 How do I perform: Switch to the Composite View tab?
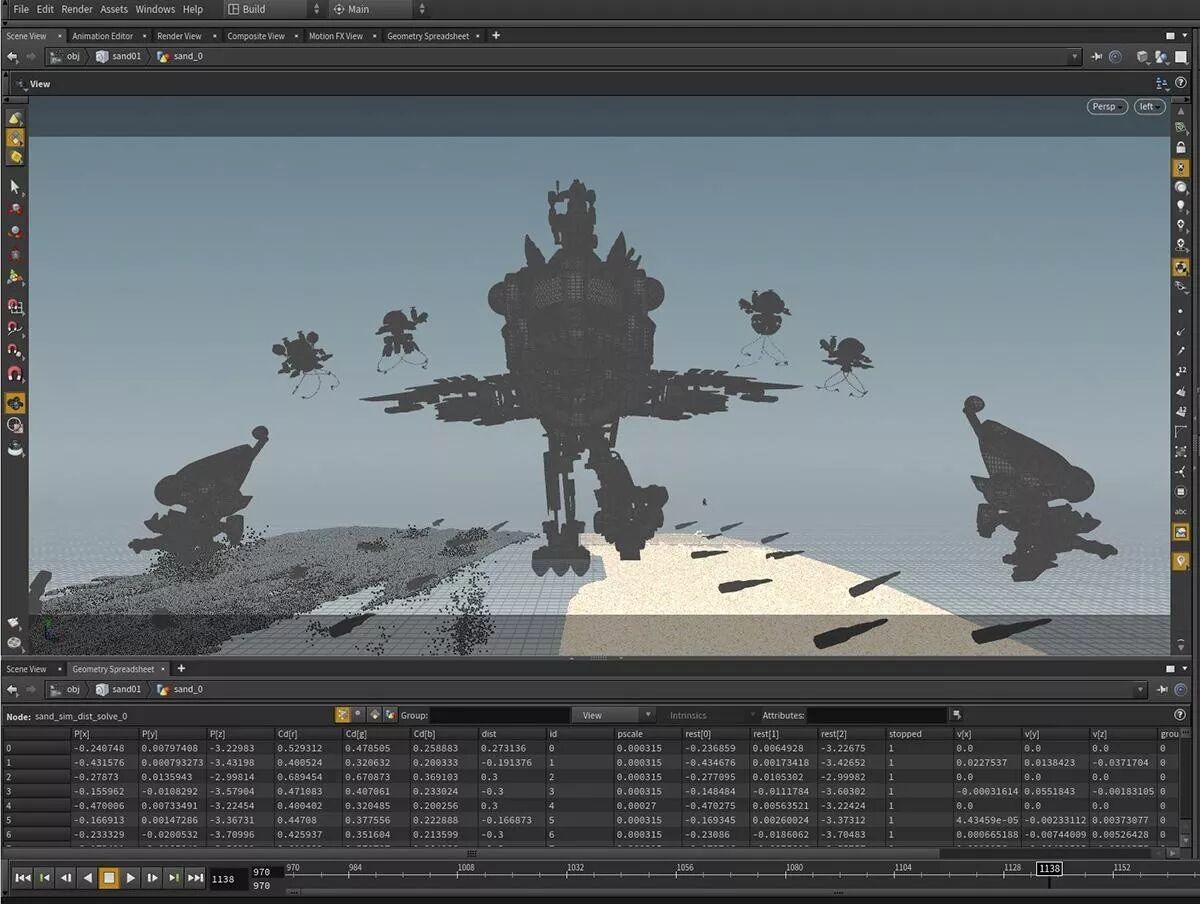tap(255, 36)
